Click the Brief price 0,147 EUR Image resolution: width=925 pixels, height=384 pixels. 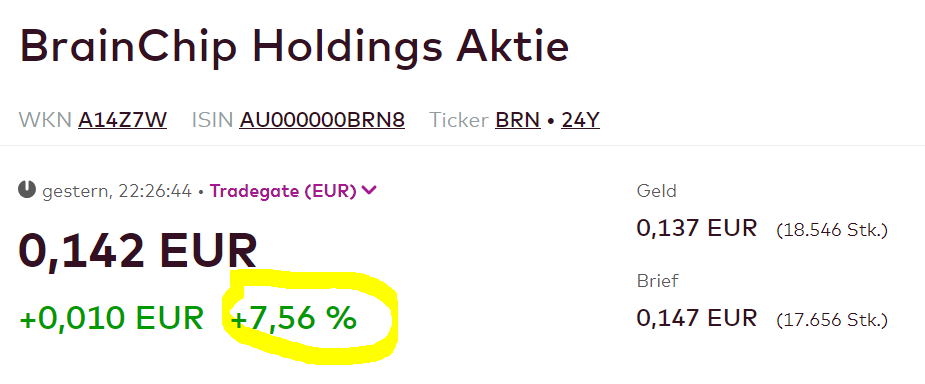697,318
